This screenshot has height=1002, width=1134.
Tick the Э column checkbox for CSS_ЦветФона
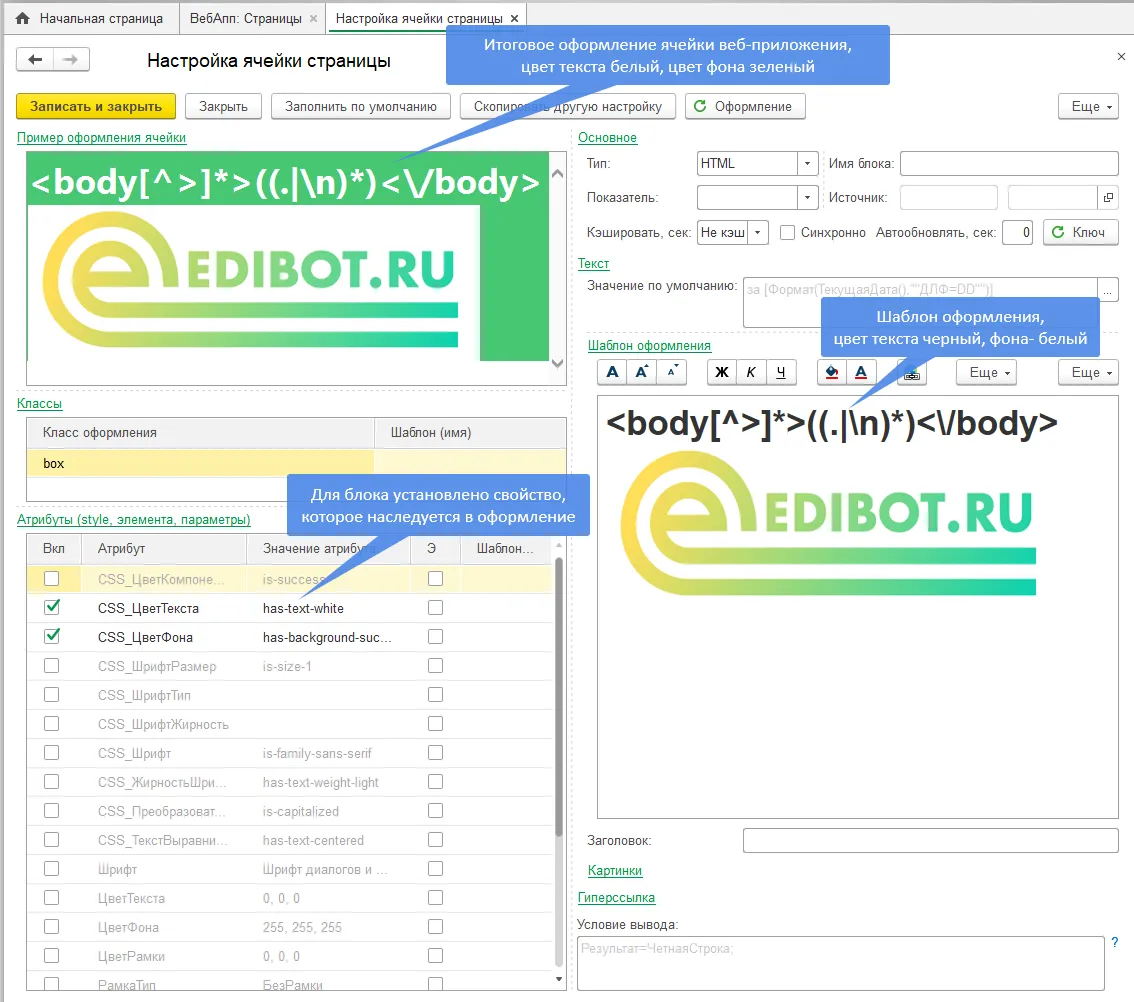point(435,637)
